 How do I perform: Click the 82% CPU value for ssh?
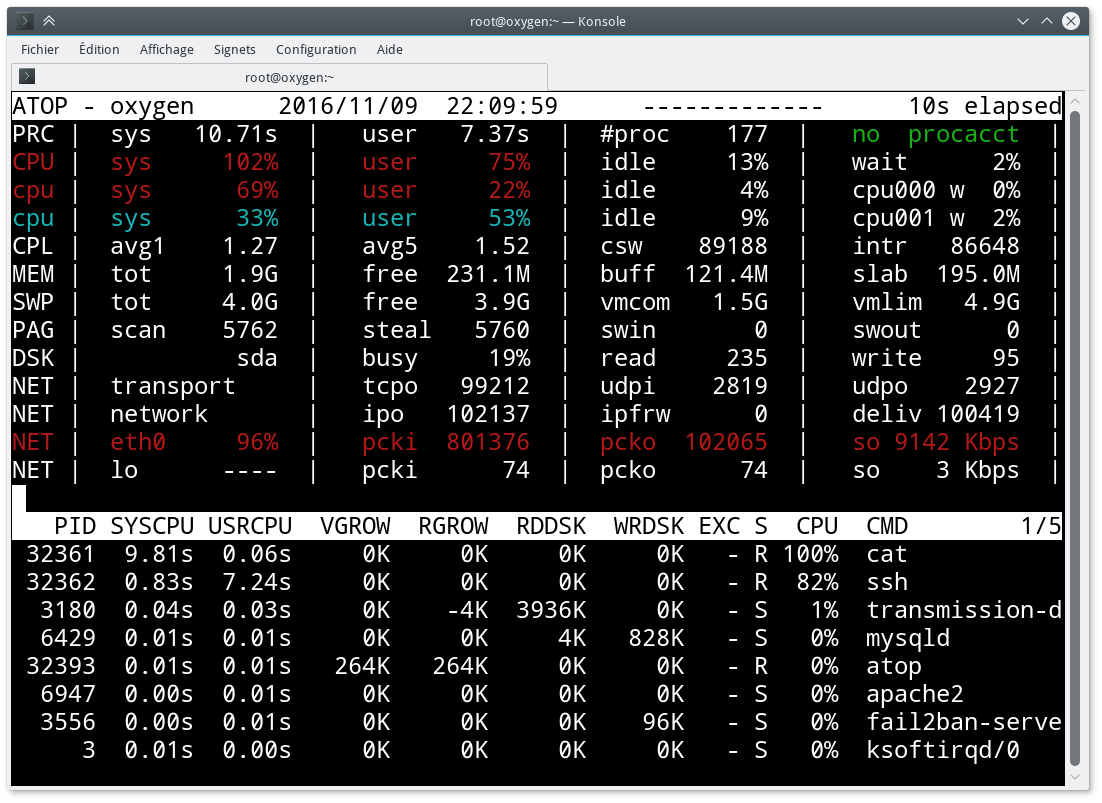(x=817, y=582)
